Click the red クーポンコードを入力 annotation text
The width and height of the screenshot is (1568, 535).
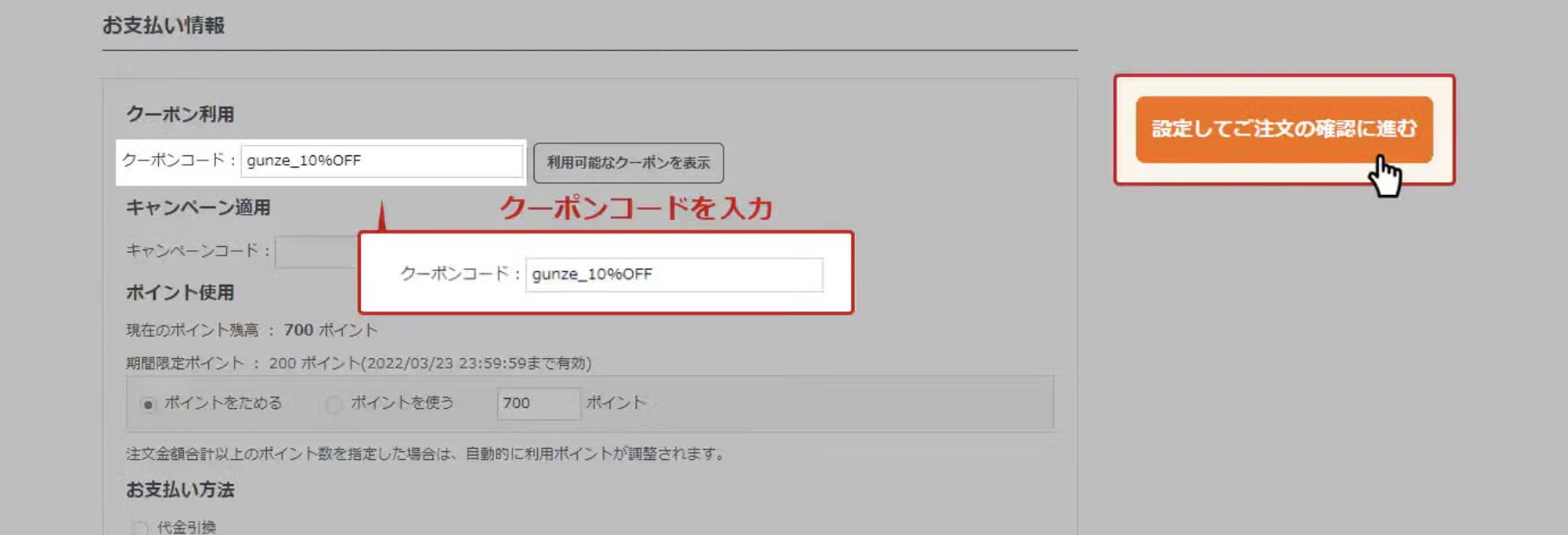pyautogui.click(x=635, y=208)
